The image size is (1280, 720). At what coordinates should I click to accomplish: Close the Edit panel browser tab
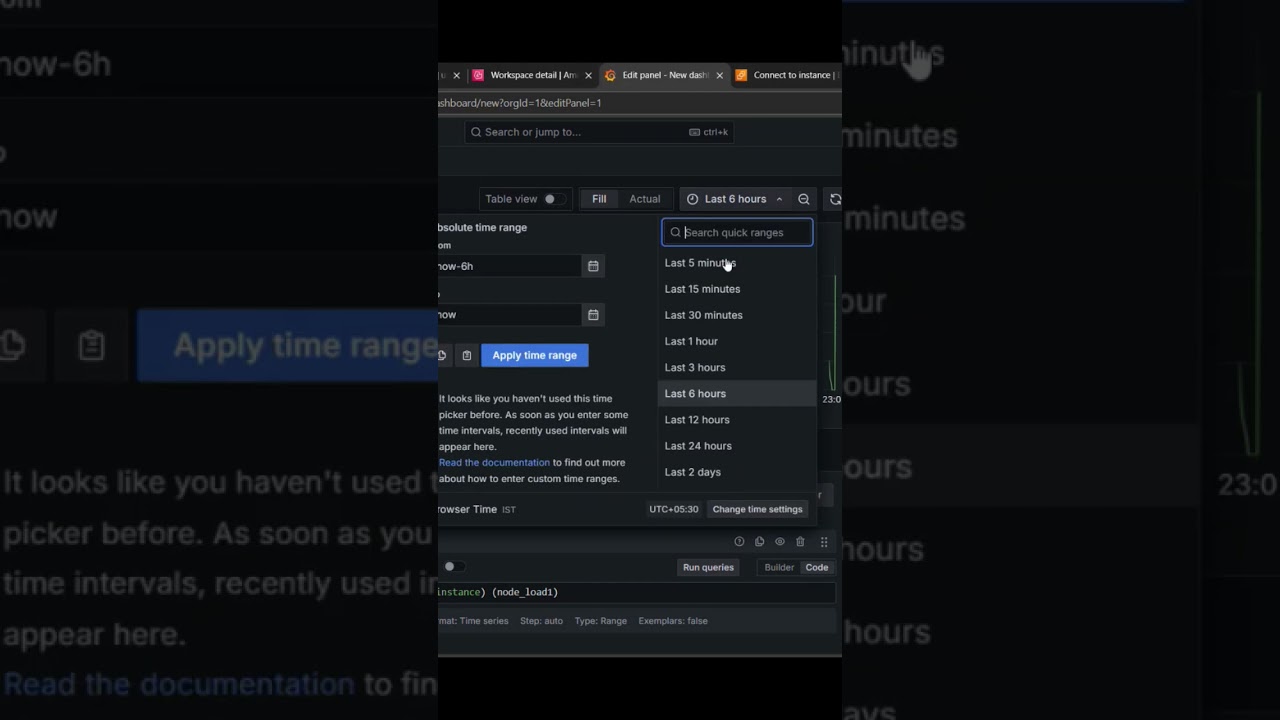tap(719, 75)
